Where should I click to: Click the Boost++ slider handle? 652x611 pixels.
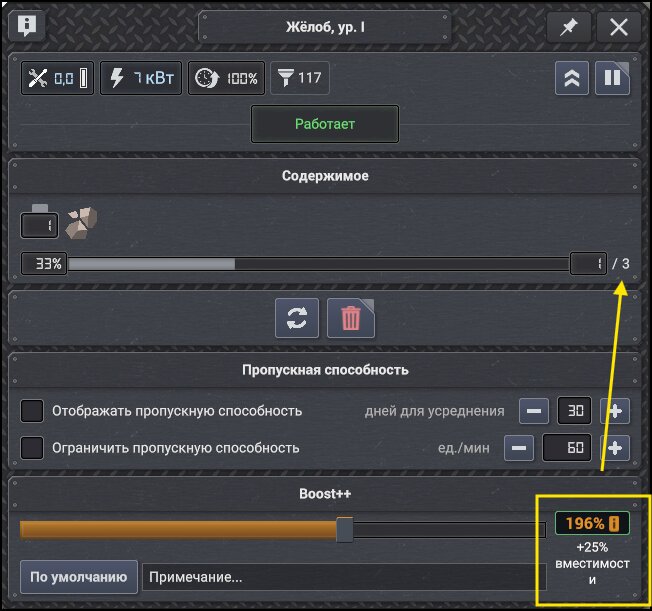[345, 529]
